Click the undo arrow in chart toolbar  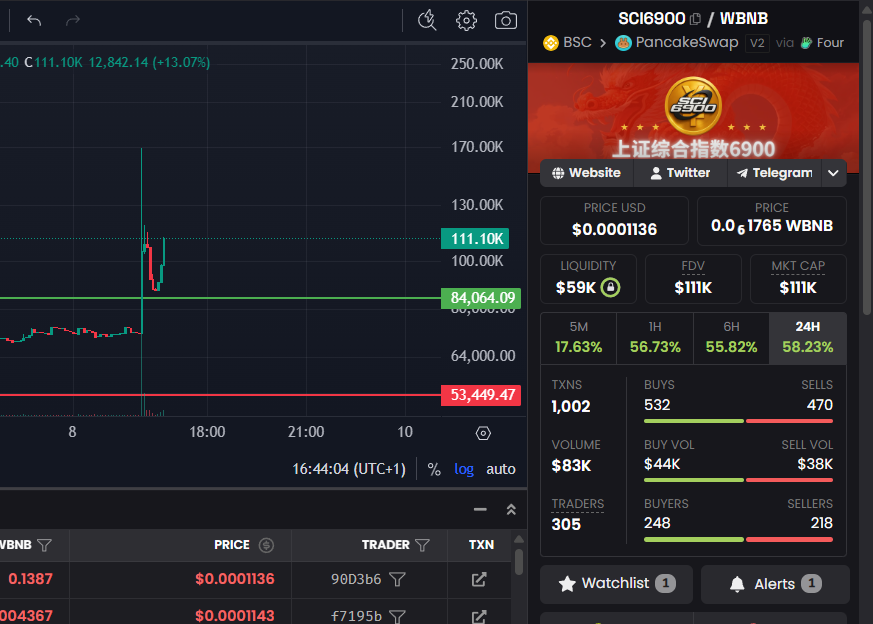(34, 21)
